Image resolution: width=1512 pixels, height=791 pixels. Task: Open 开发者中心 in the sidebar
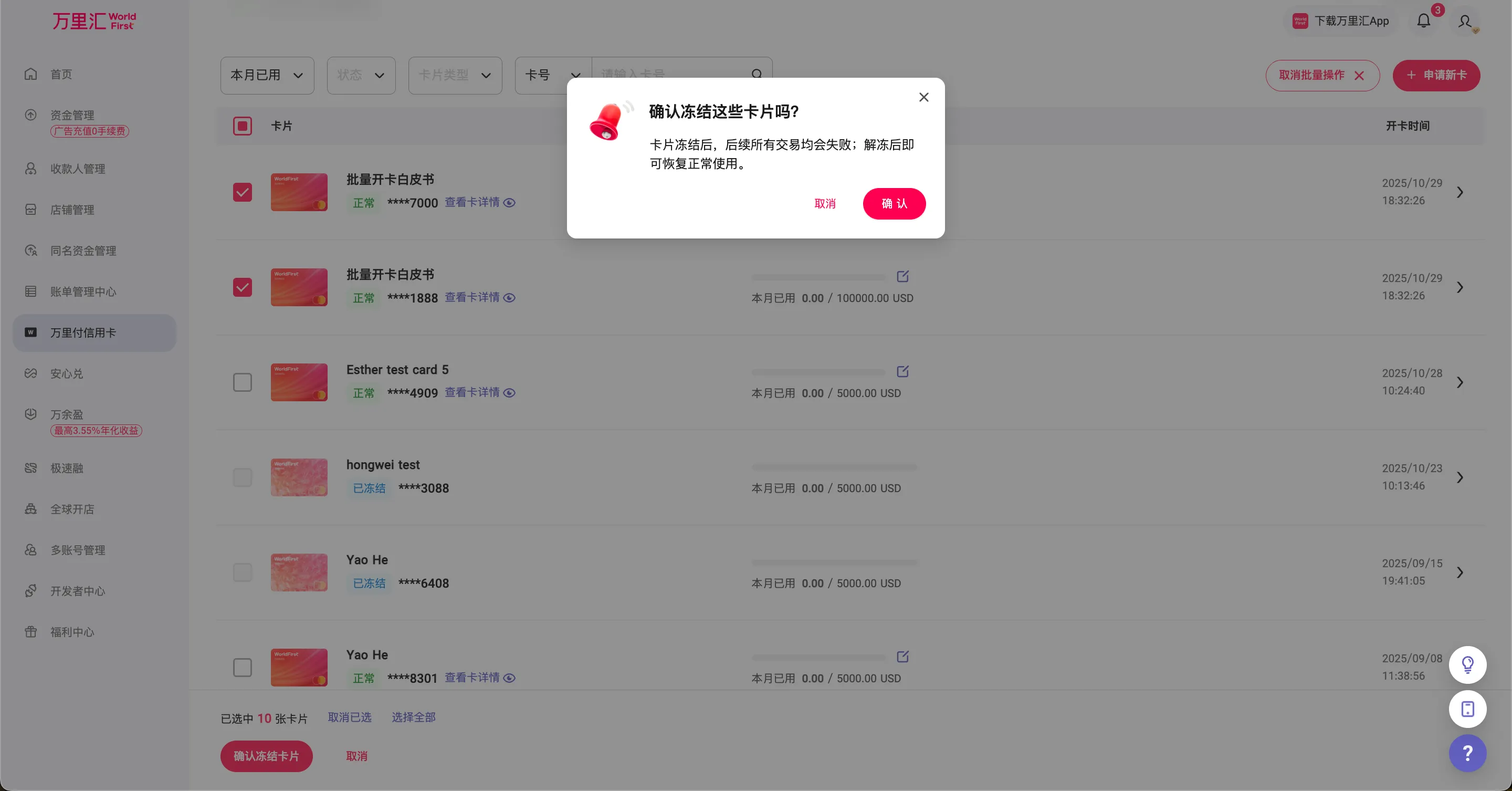tap(77, 591)
